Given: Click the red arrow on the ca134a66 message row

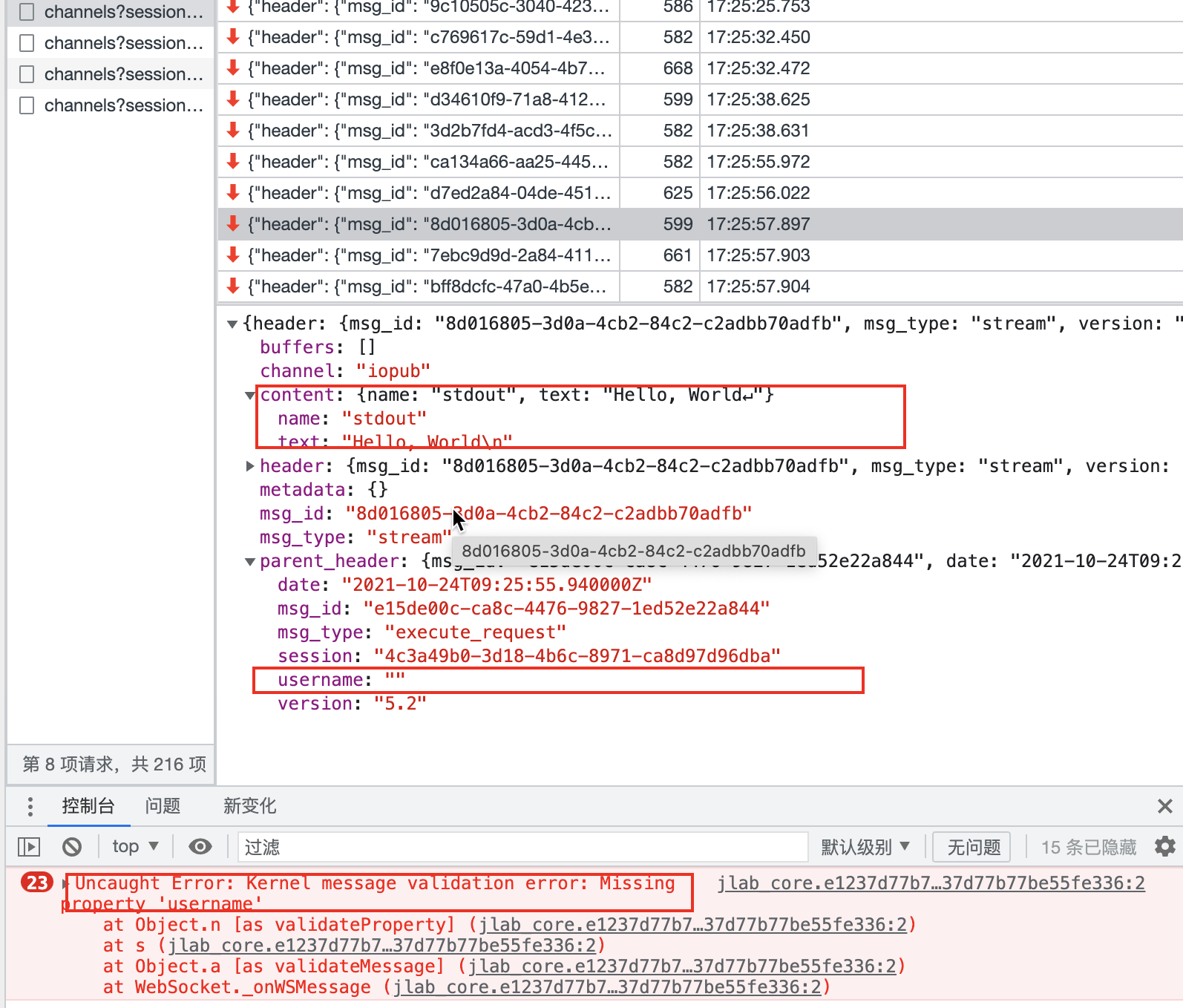Looking at the screenshot, I should [x=233, y=161].
